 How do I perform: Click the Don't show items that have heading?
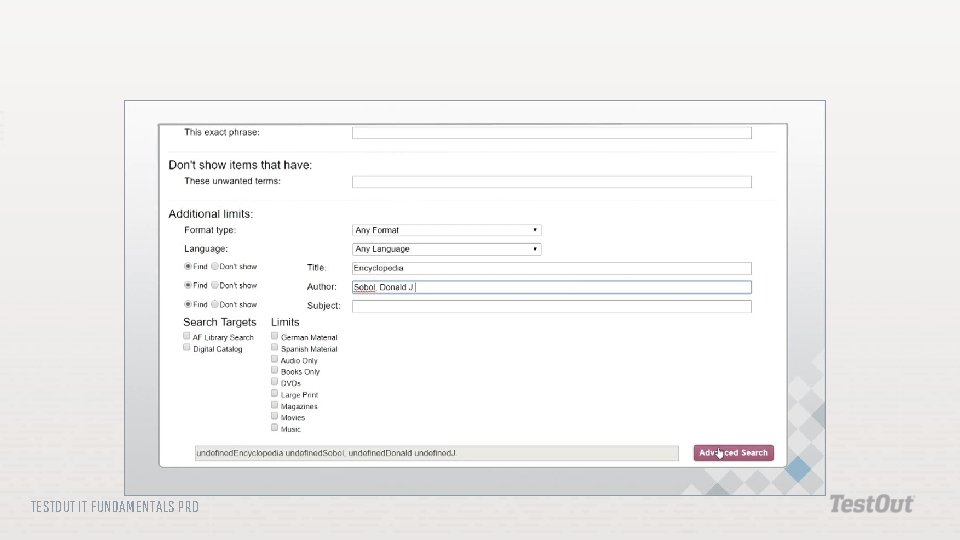tap(240, 165)
